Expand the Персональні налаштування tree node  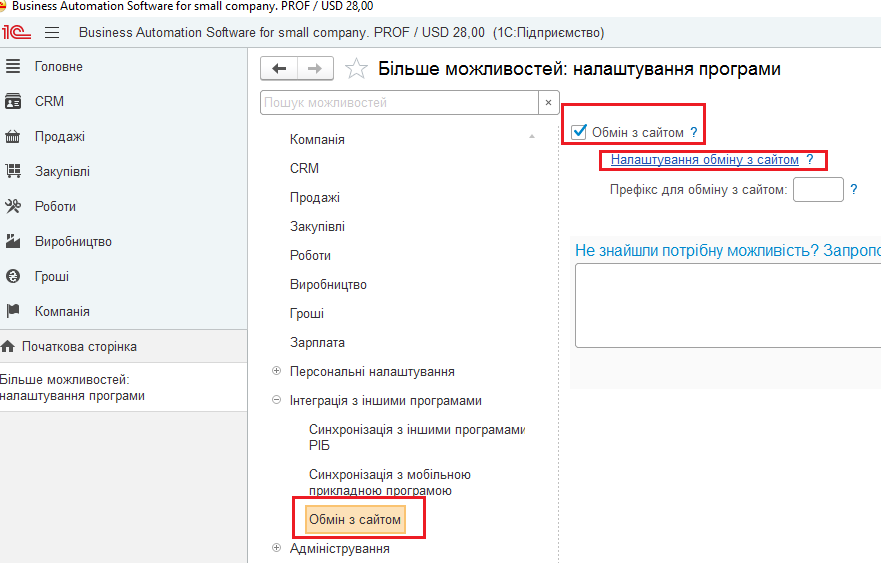tap(276, 371)
